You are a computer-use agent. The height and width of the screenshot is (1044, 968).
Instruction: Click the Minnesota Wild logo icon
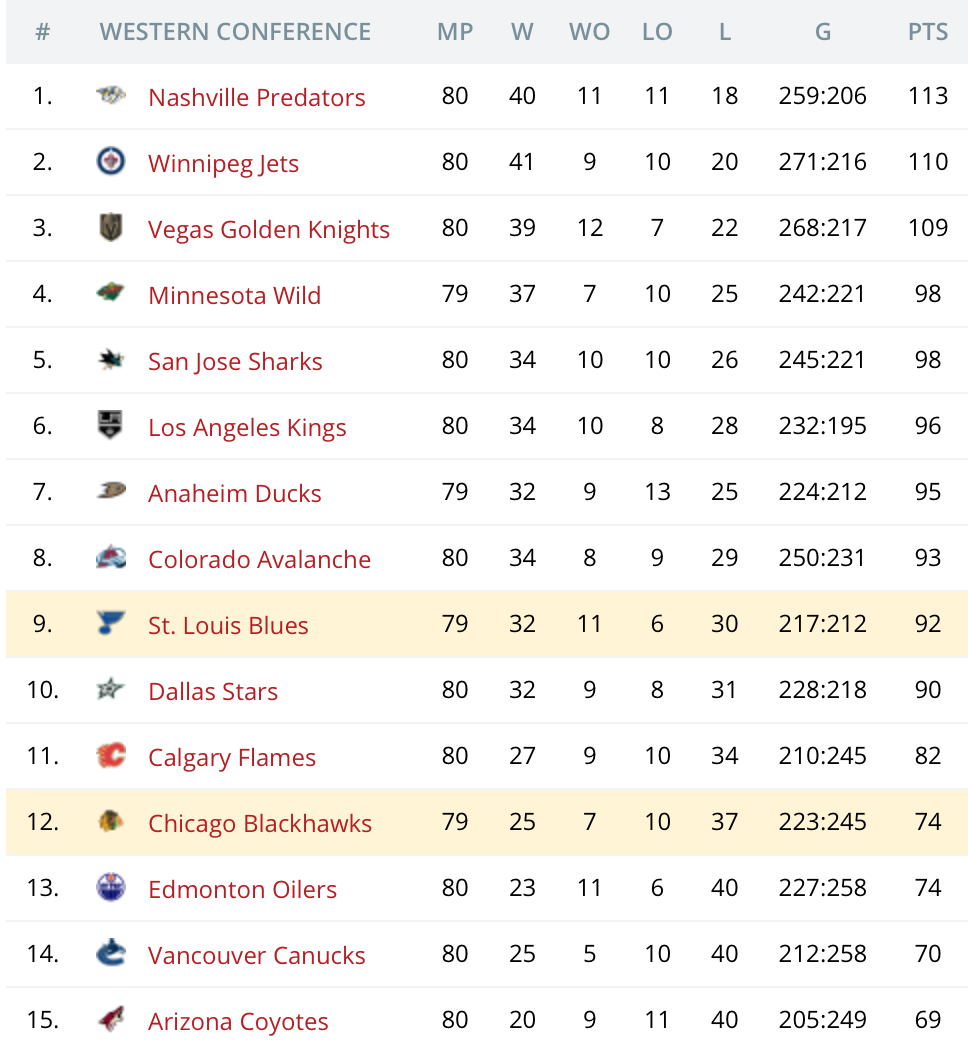click(111, 294)
